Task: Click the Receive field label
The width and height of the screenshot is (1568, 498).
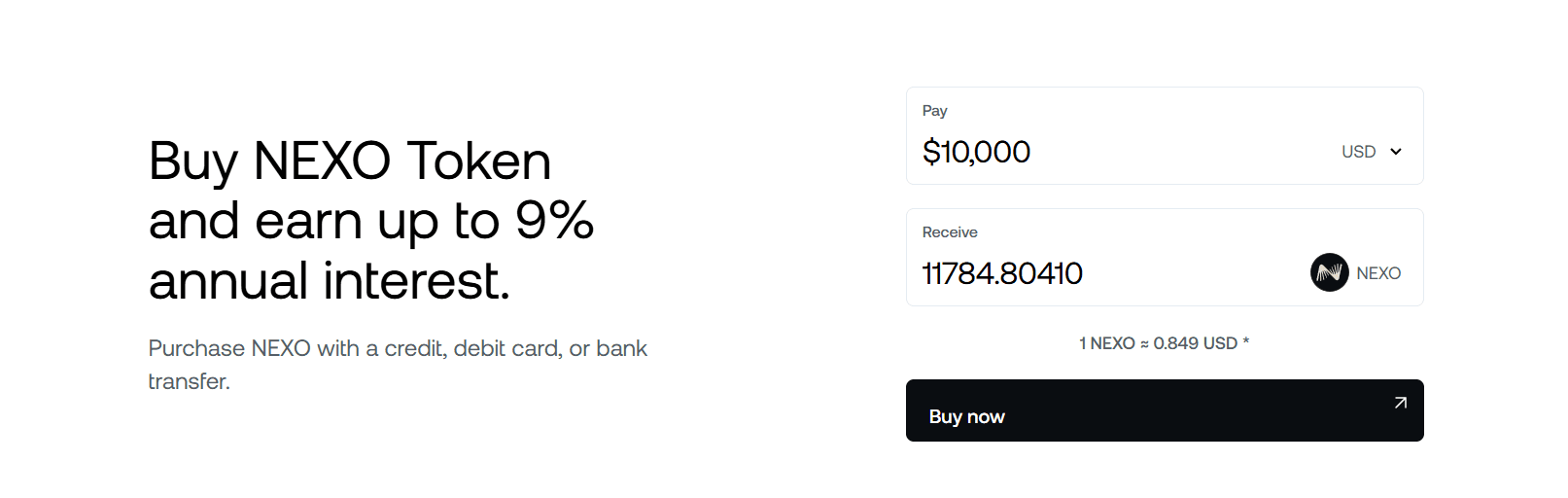Action: point(950,232)
